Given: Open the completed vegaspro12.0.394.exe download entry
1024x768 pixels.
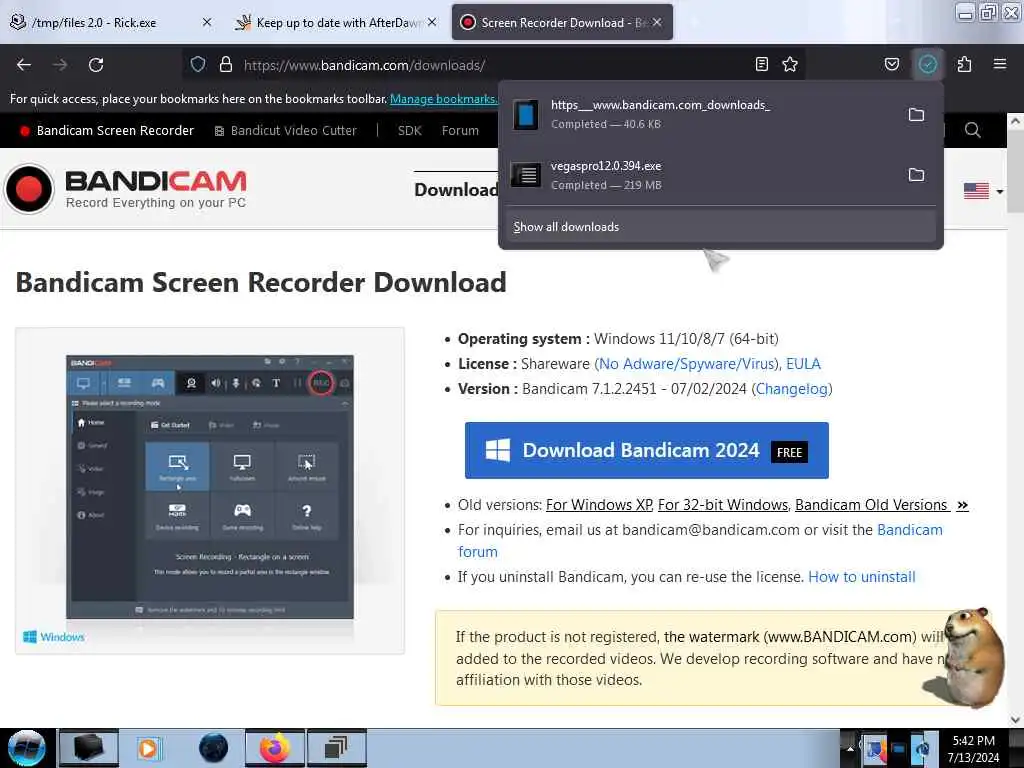Looking at the screenshot, I should (x=702, y=175).
